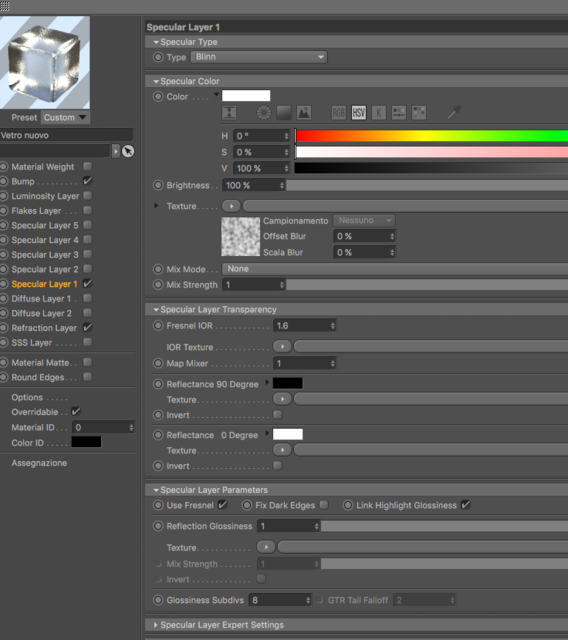
Task: Click the IOR Texture arrow button
Action: 282,347
